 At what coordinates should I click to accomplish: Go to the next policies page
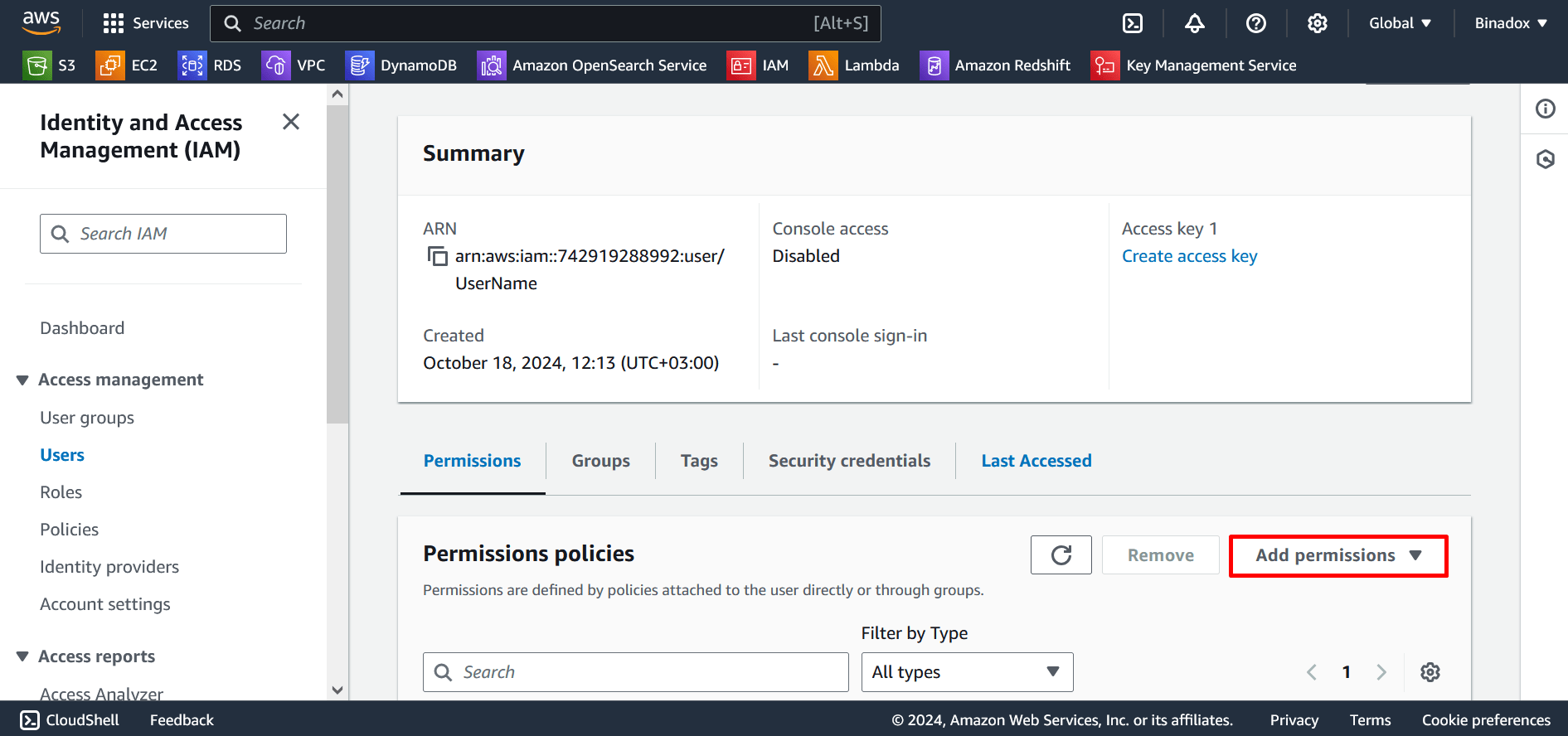[x=1381, y=672]
